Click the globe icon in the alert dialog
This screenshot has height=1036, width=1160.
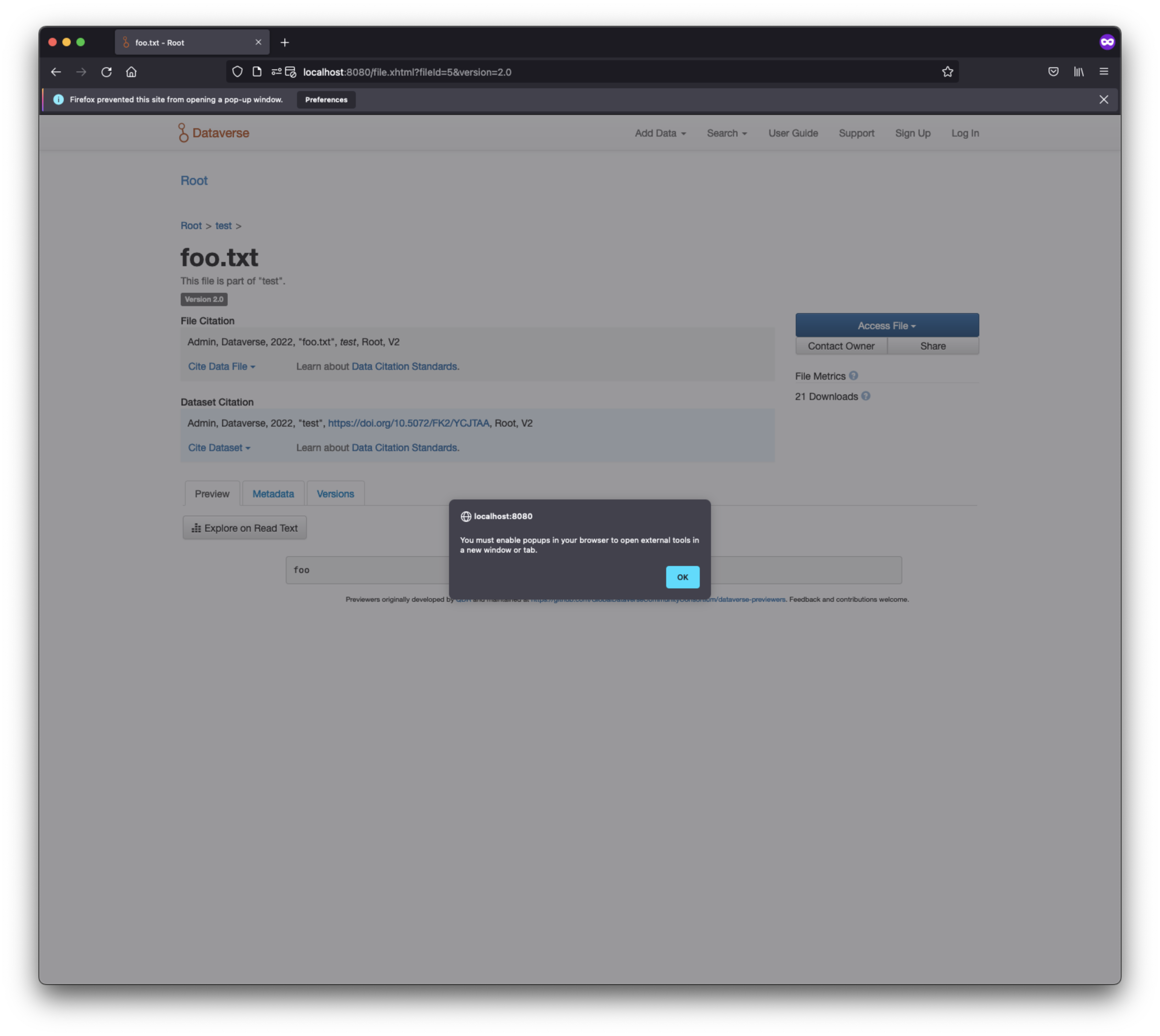[x=465, y=516]
